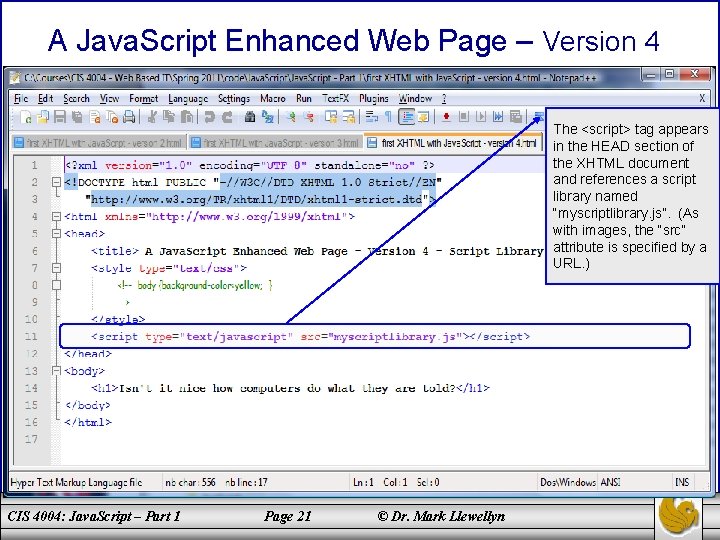The image size is (720, 540).
Task: Collapse the style fold marker on line 7
Action: (x=56, y=268)
